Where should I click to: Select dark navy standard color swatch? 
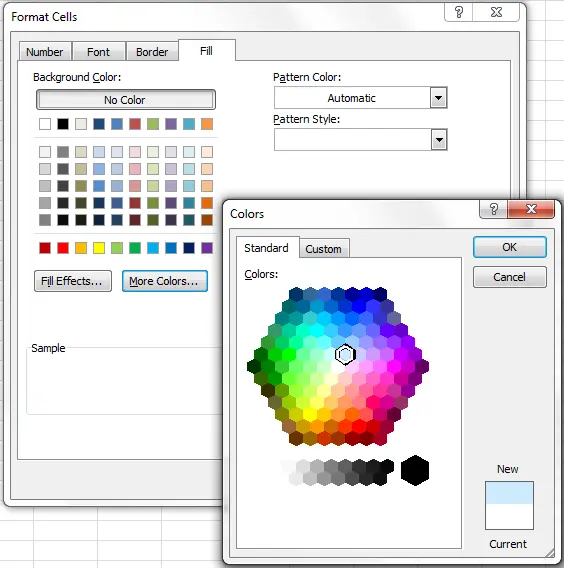pyautogui.click(x=189, y=248)
